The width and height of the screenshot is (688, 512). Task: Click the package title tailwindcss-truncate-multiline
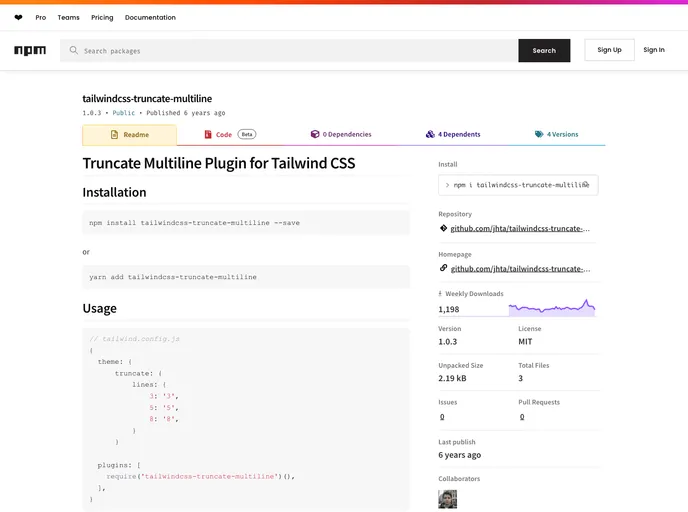[147, 99]
